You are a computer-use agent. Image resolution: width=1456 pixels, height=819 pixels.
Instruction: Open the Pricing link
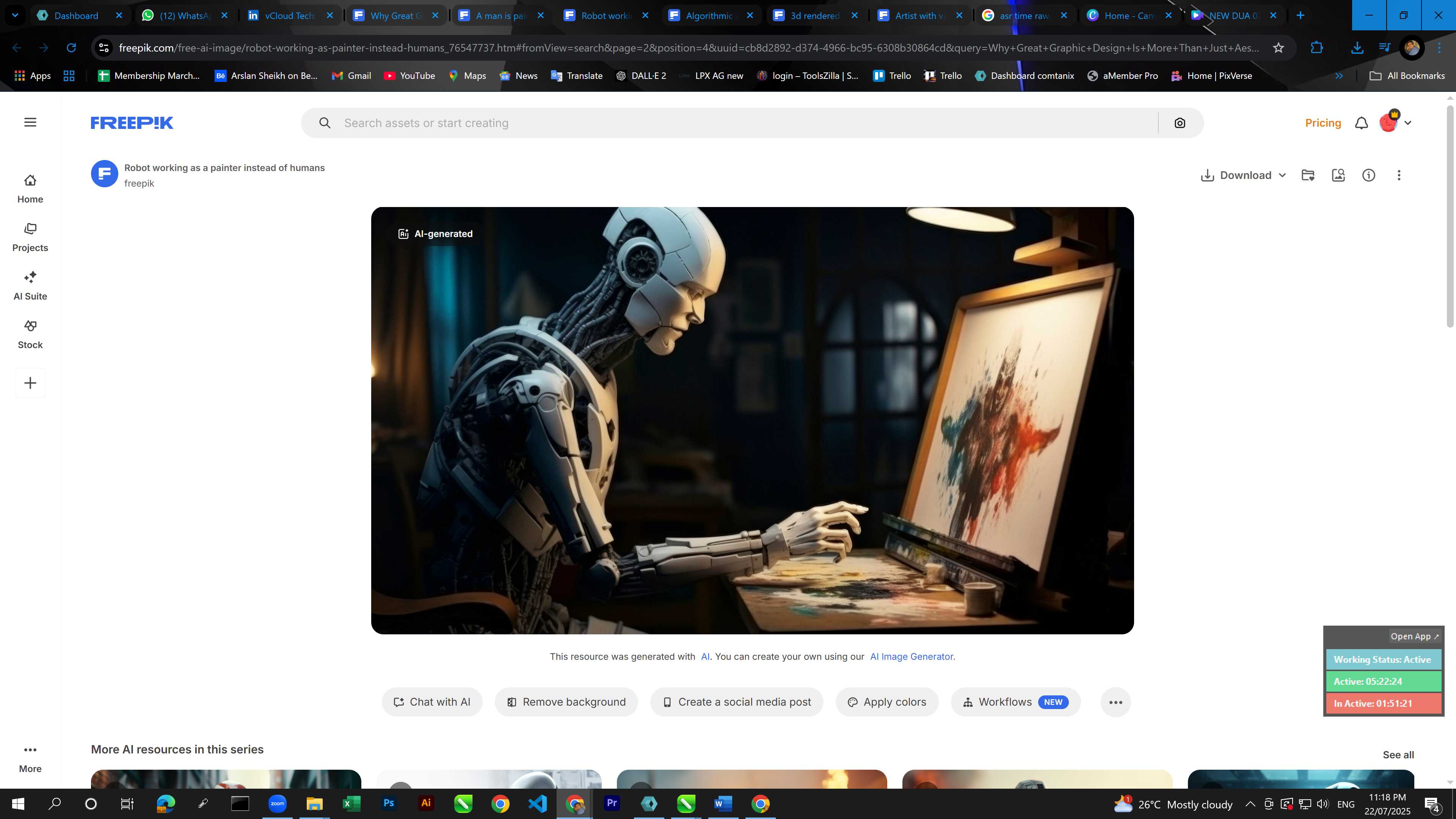coord(1323,122)
